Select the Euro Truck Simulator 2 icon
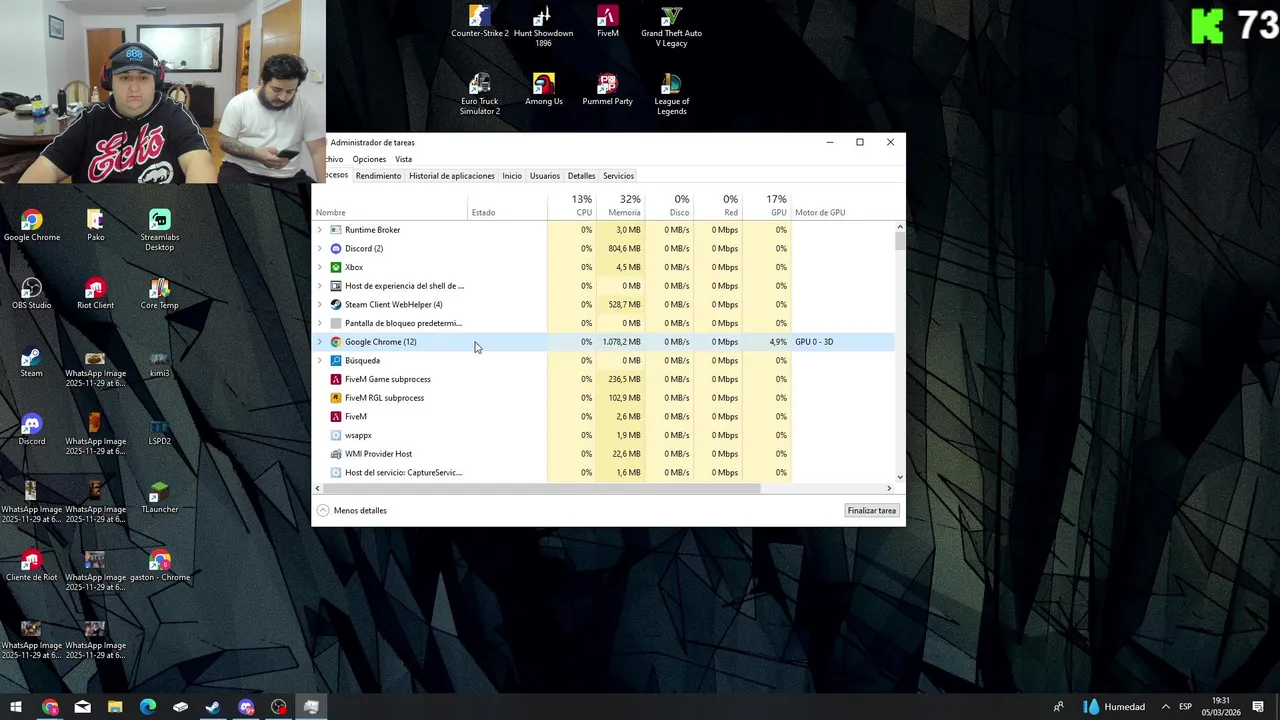The height and width of the screenshot is (720, 1280). [480, 94]
